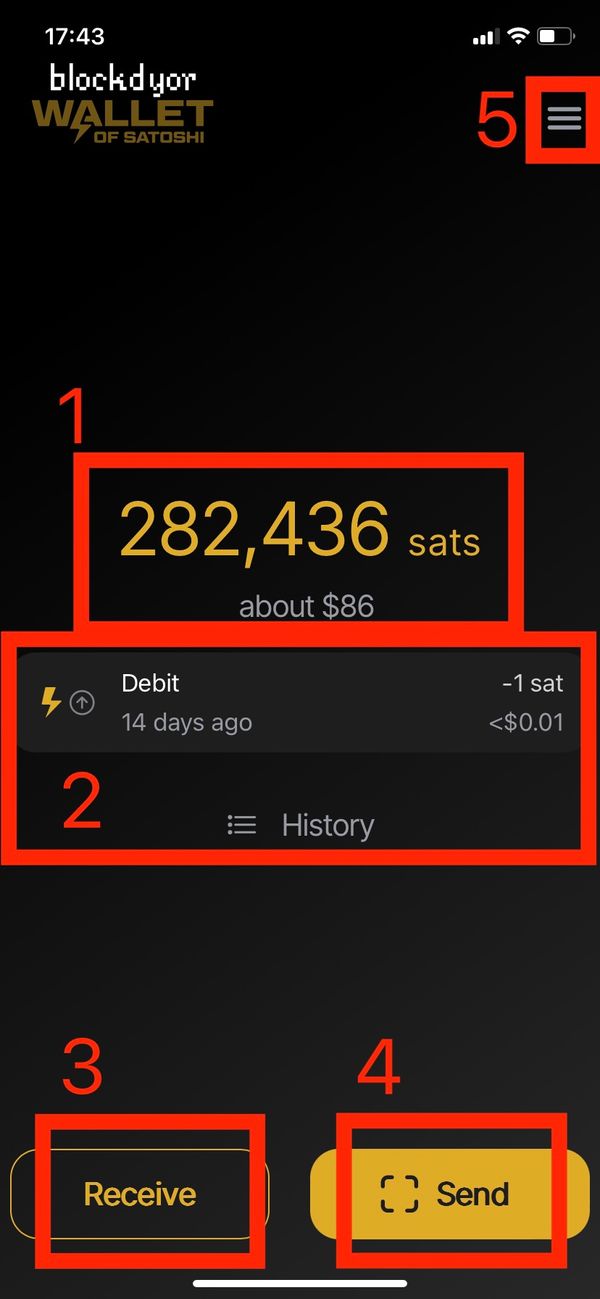Tap the 14 days ago timestamp

(186, 722)
